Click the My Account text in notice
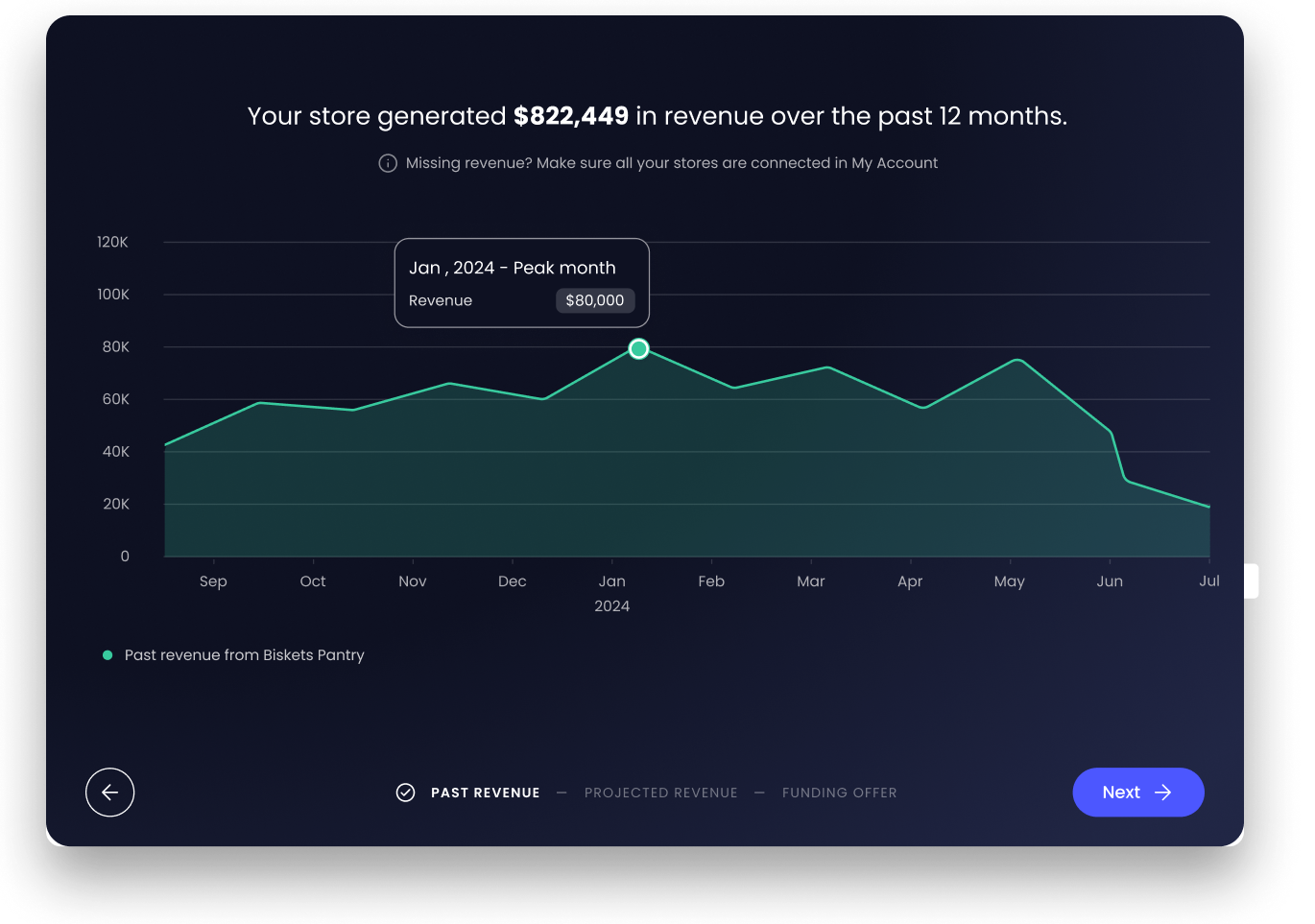The width and height of the screenshot is (1315, 924). click(x=895, y=163)
